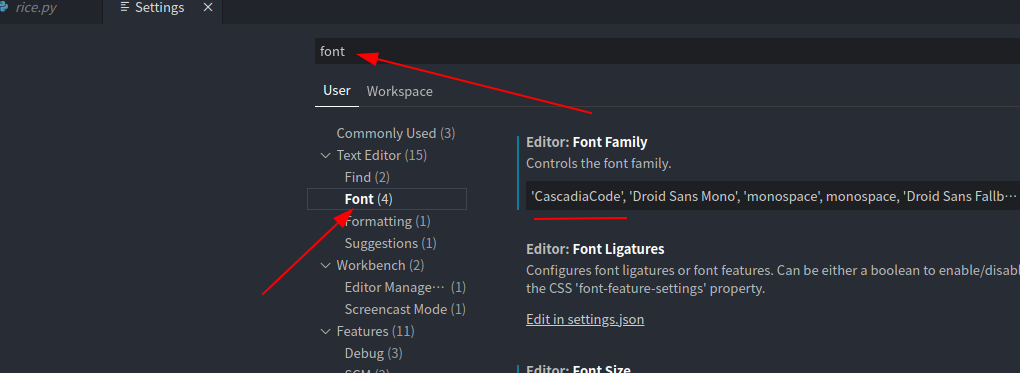Select the User settings scope tab

(x=337, y=91)
